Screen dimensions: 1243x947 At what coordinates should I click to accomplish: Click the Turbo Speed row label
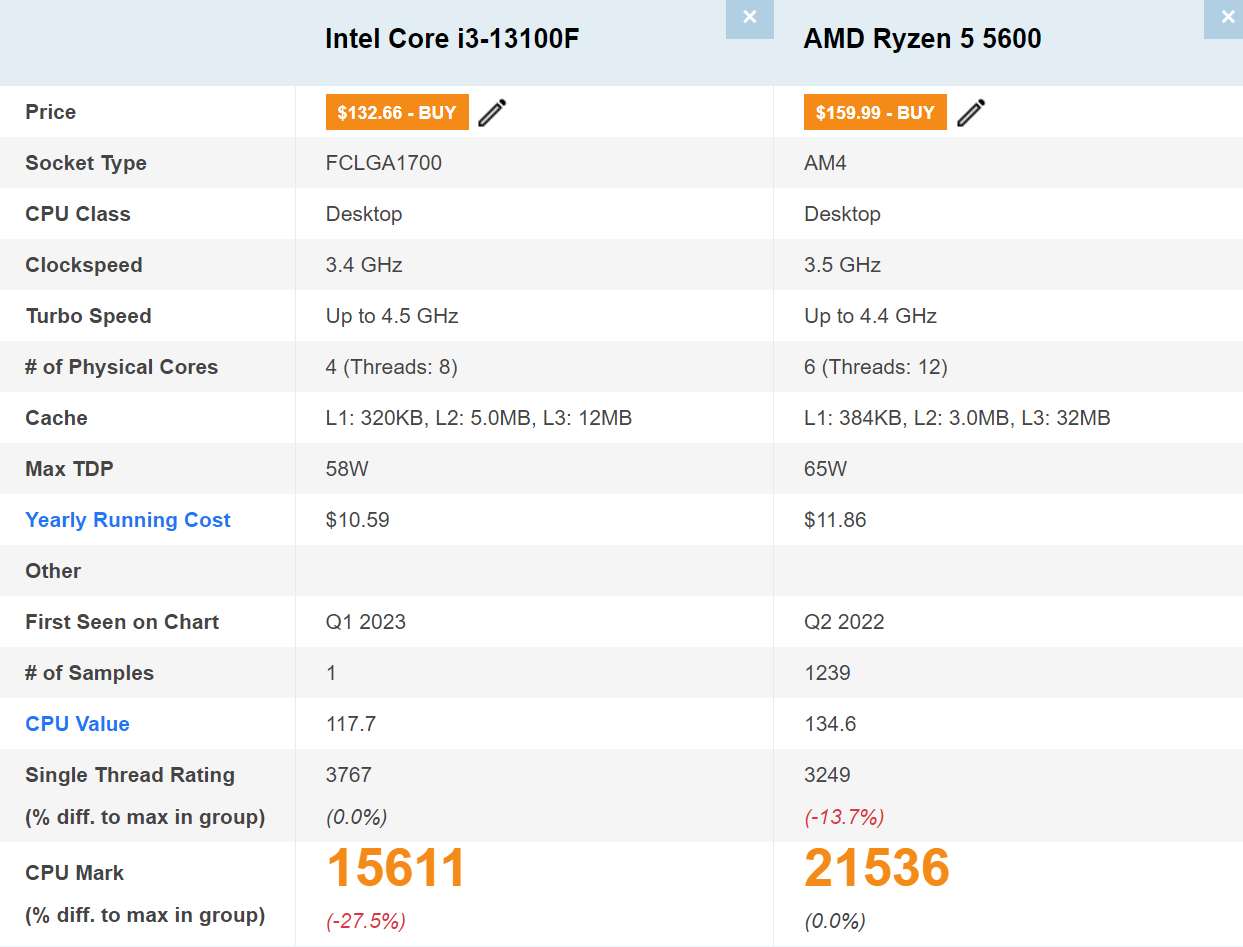(x=89, y=316)
